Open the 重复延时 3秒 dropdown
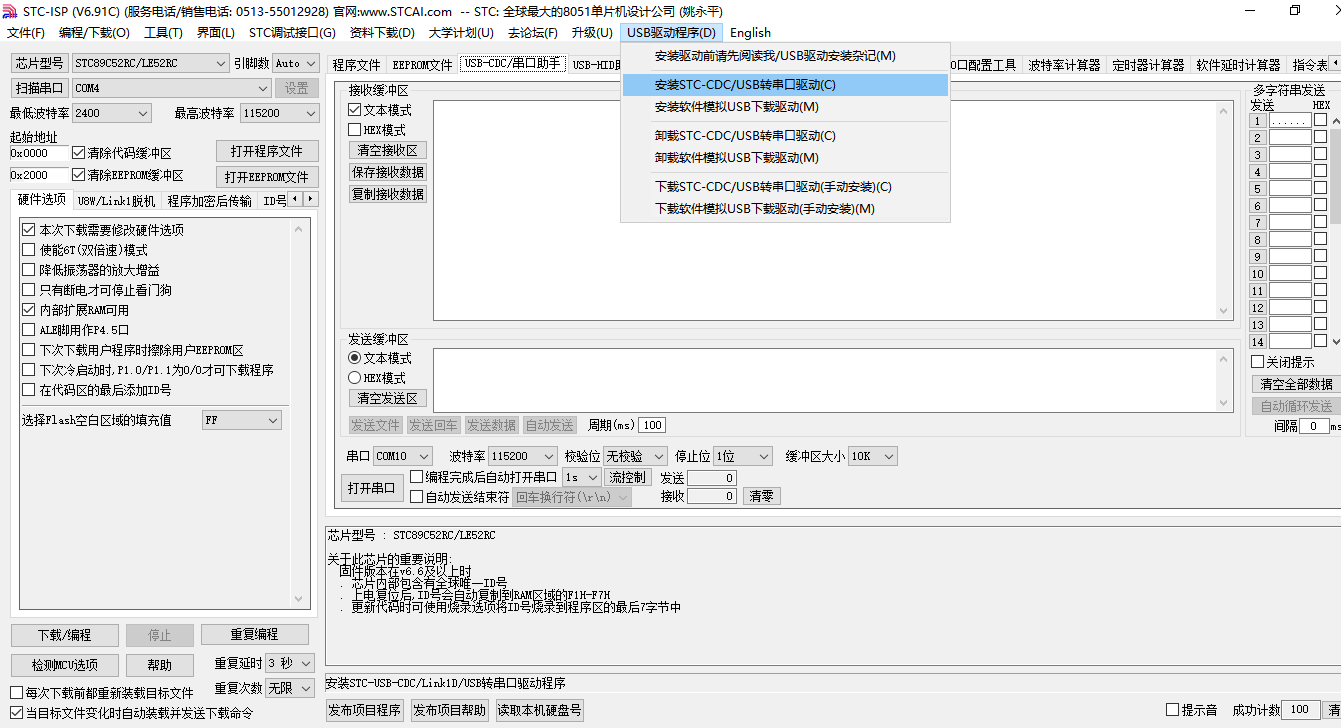Viewport: 1341px width, 728px height. point(290,663)
